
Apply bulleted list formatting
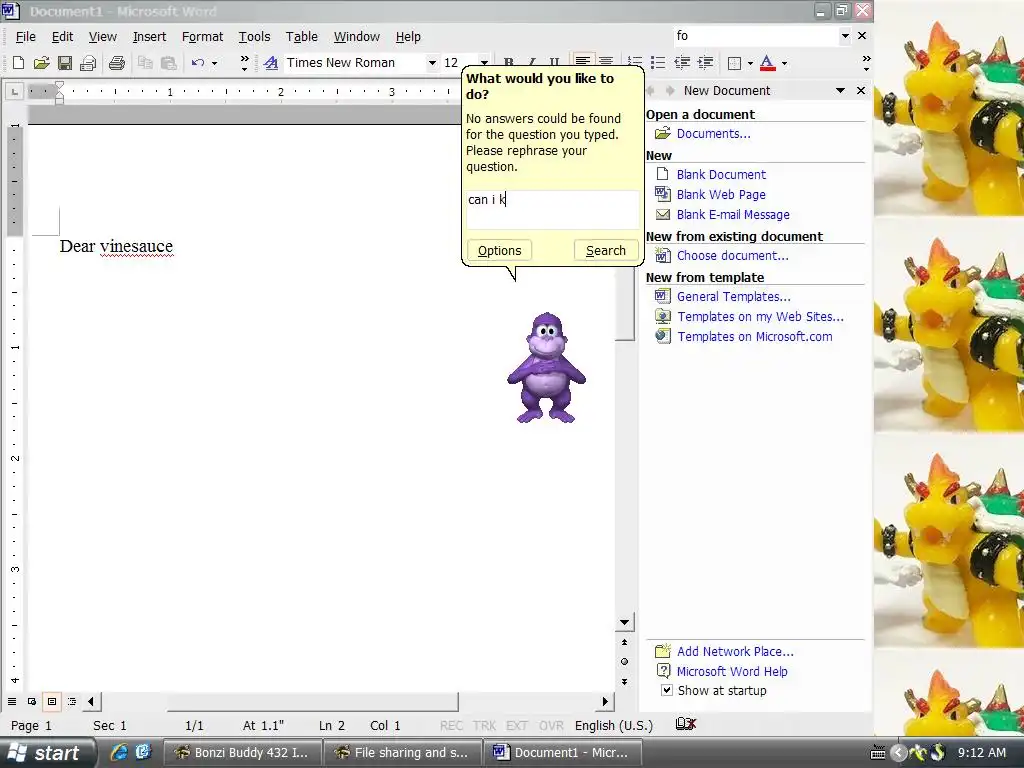pyautogui.click(x=658, y=63)
